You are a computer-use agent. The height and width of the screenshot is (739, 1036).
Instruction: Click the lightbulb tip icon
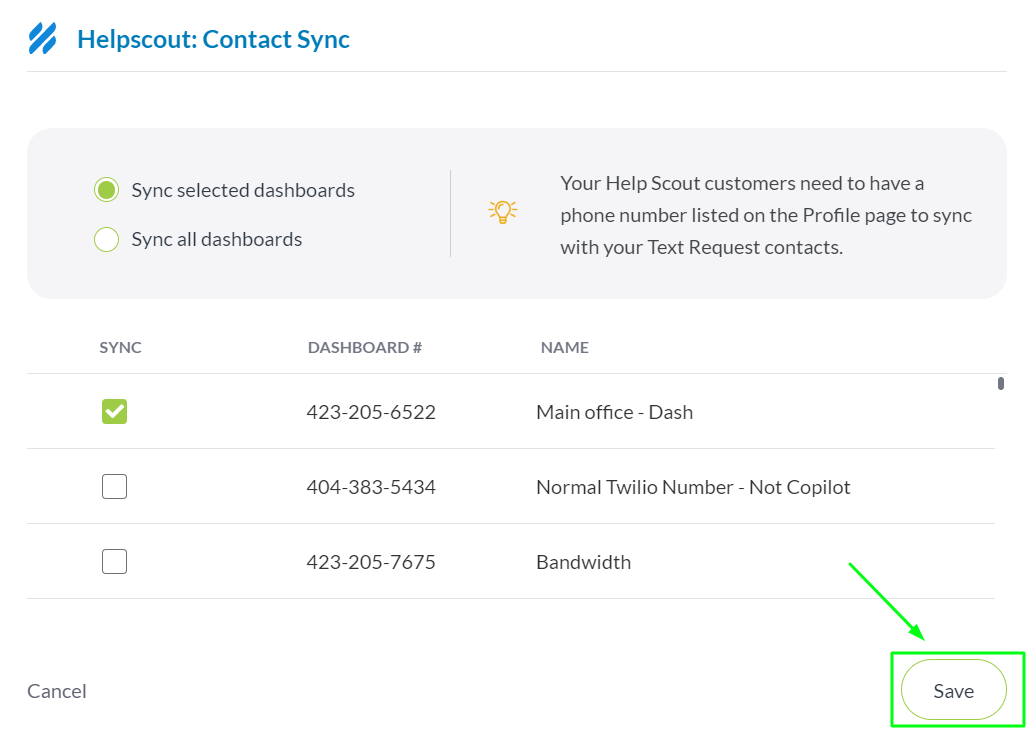502,211
